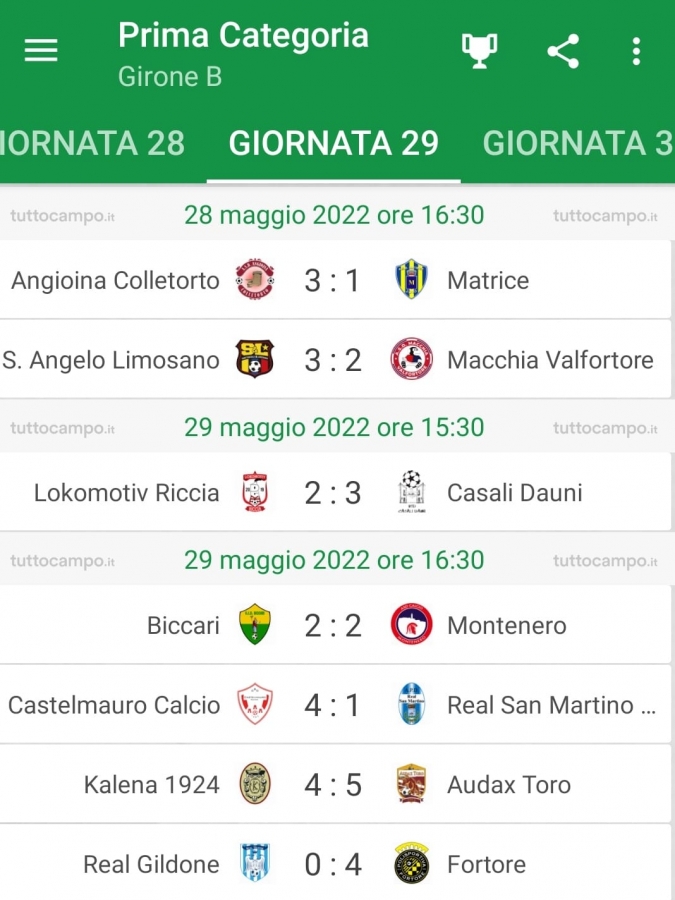675x900 pixels.
Task: Open the Real Gildone 0:4 match score
Action: pyautogui.click(x=333, y=864)
